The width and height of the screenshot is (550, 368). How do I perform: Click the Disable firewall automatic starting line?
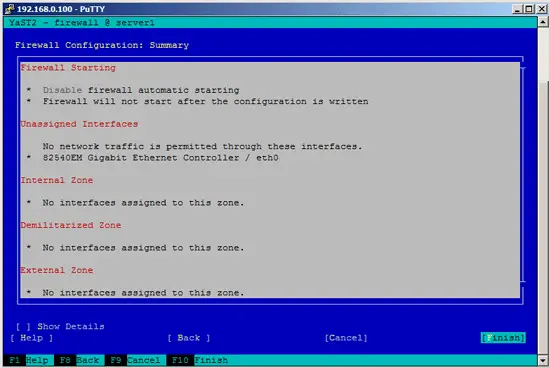(x=141, y=90)
